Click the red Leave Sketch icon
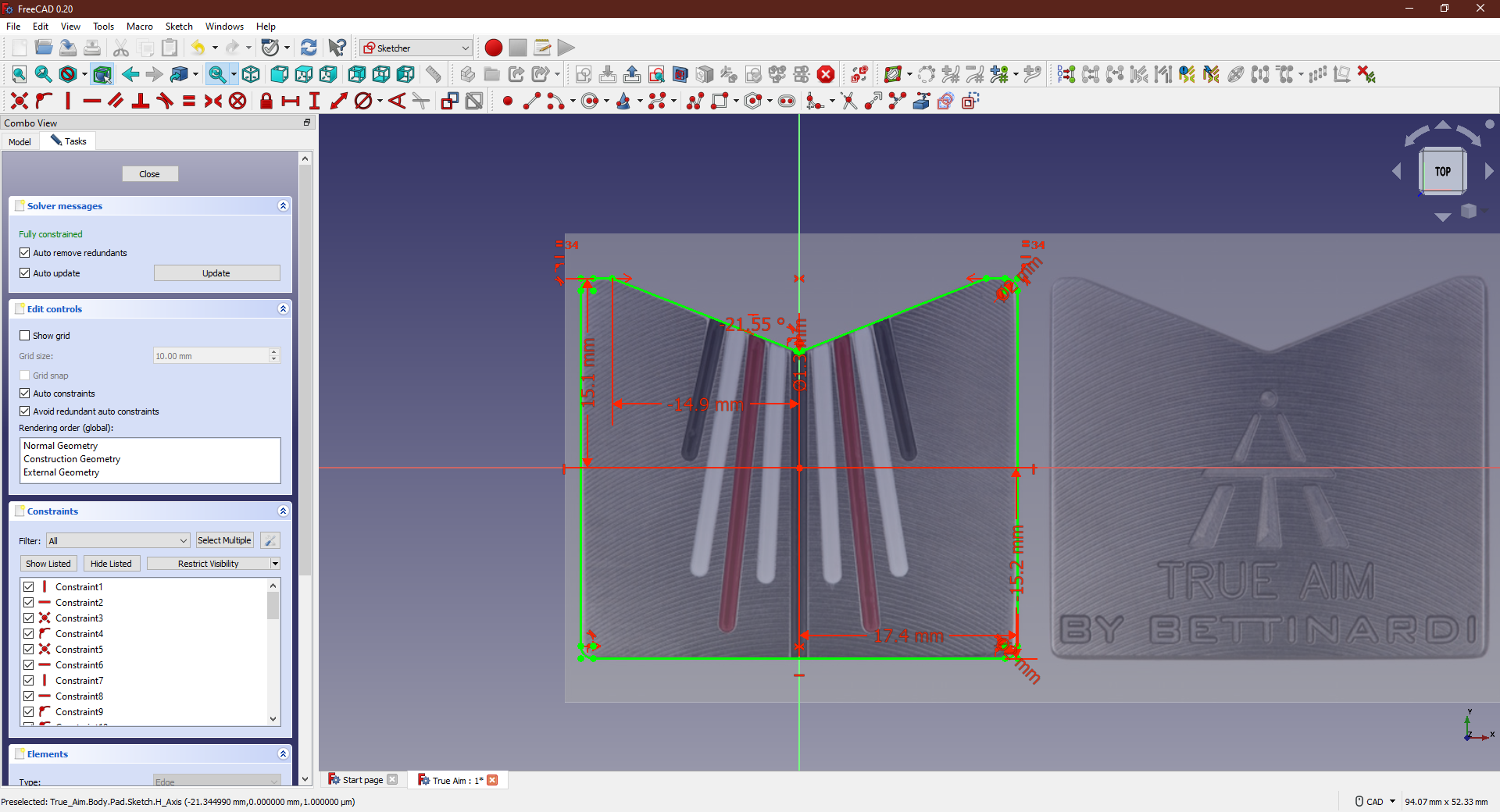 [x=826, y=74]
